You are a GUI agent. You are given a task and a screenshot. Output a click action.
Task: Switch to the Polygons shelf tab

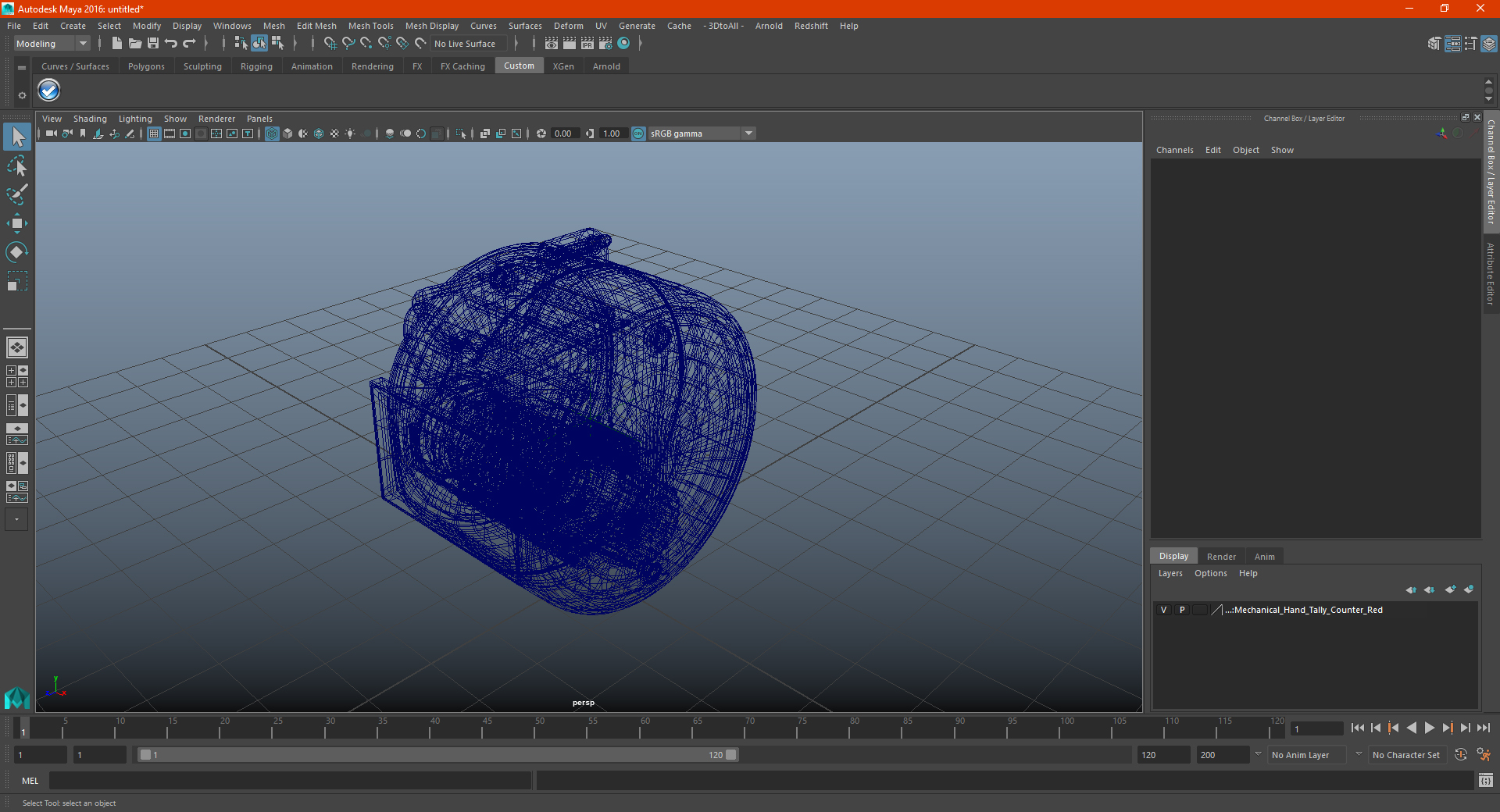point(146,66)
